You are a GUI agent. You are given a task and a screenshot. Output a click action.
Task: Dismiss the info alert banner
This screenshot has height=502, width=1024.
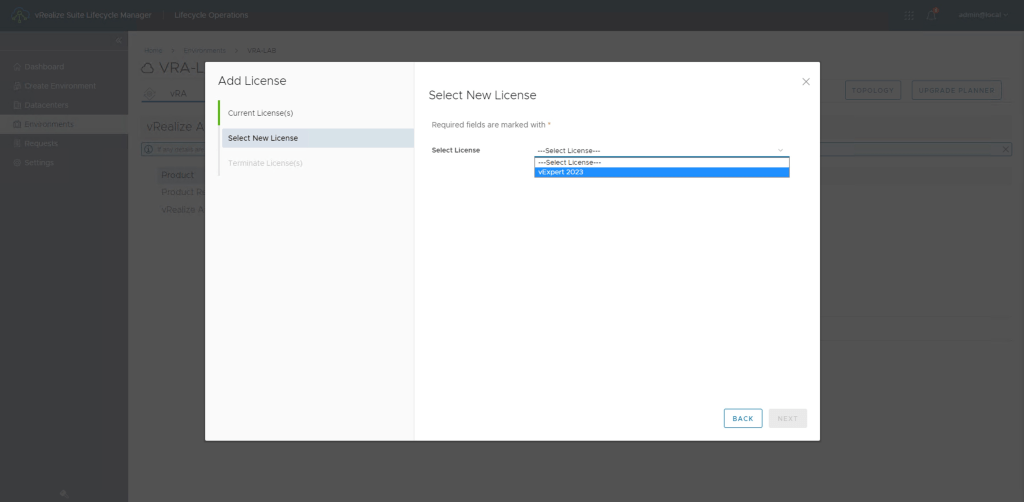[1006, 149]
